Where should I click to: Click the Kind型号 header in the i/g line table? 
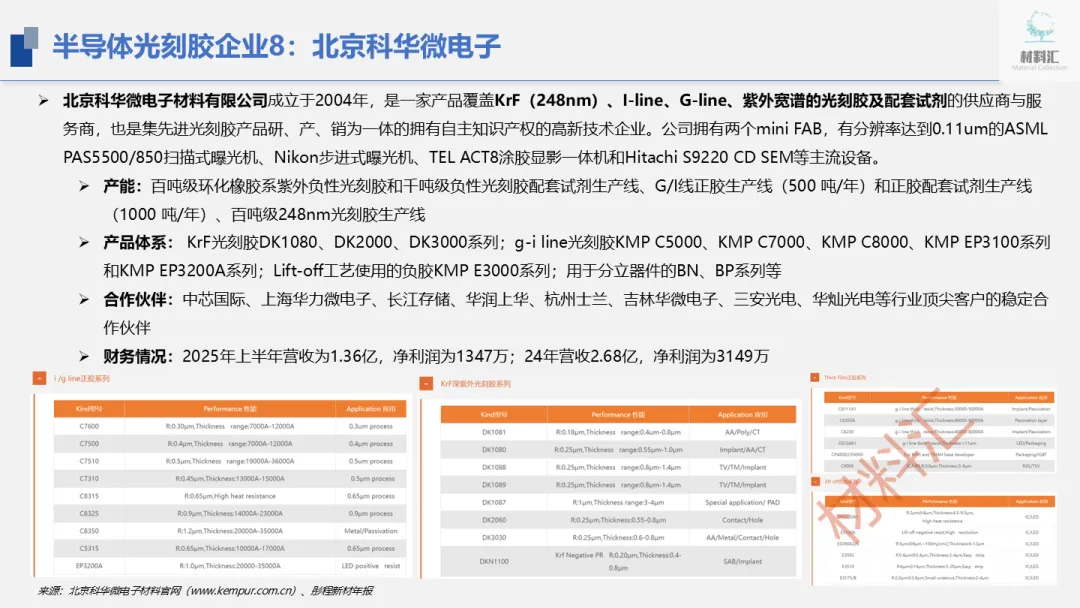[89, 409]
